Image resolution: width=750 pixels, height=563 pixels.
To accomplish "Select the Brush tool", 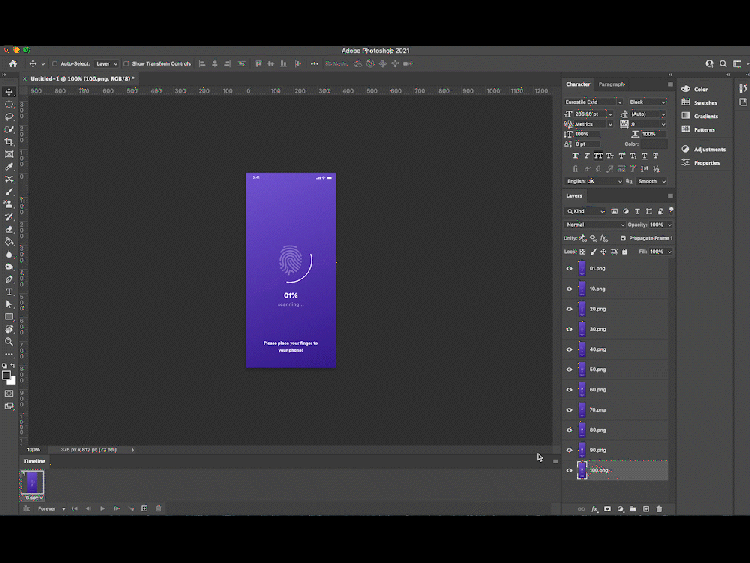I will pyautogui.click(x=9, y=192).
